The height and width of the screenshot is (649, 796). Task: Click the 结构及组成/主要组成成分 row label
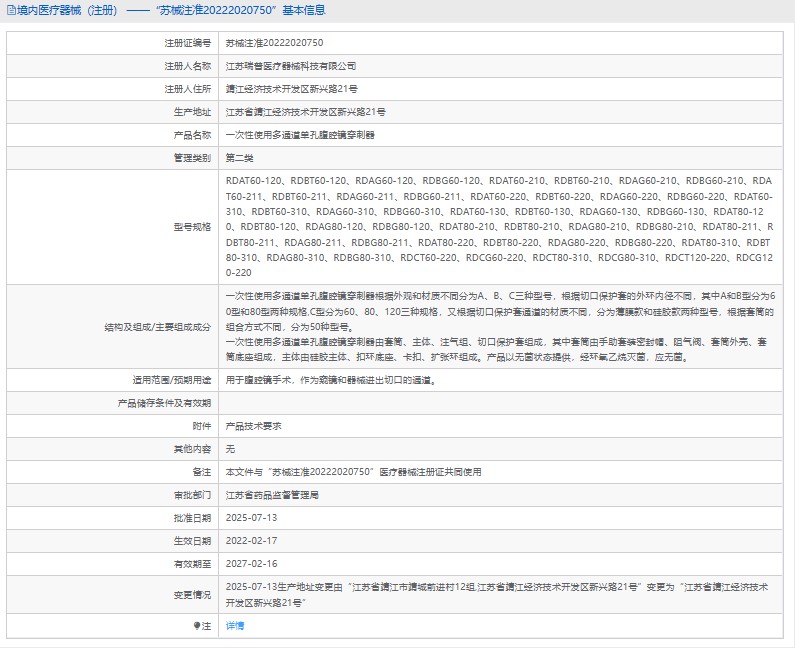[x=158, y=327]
